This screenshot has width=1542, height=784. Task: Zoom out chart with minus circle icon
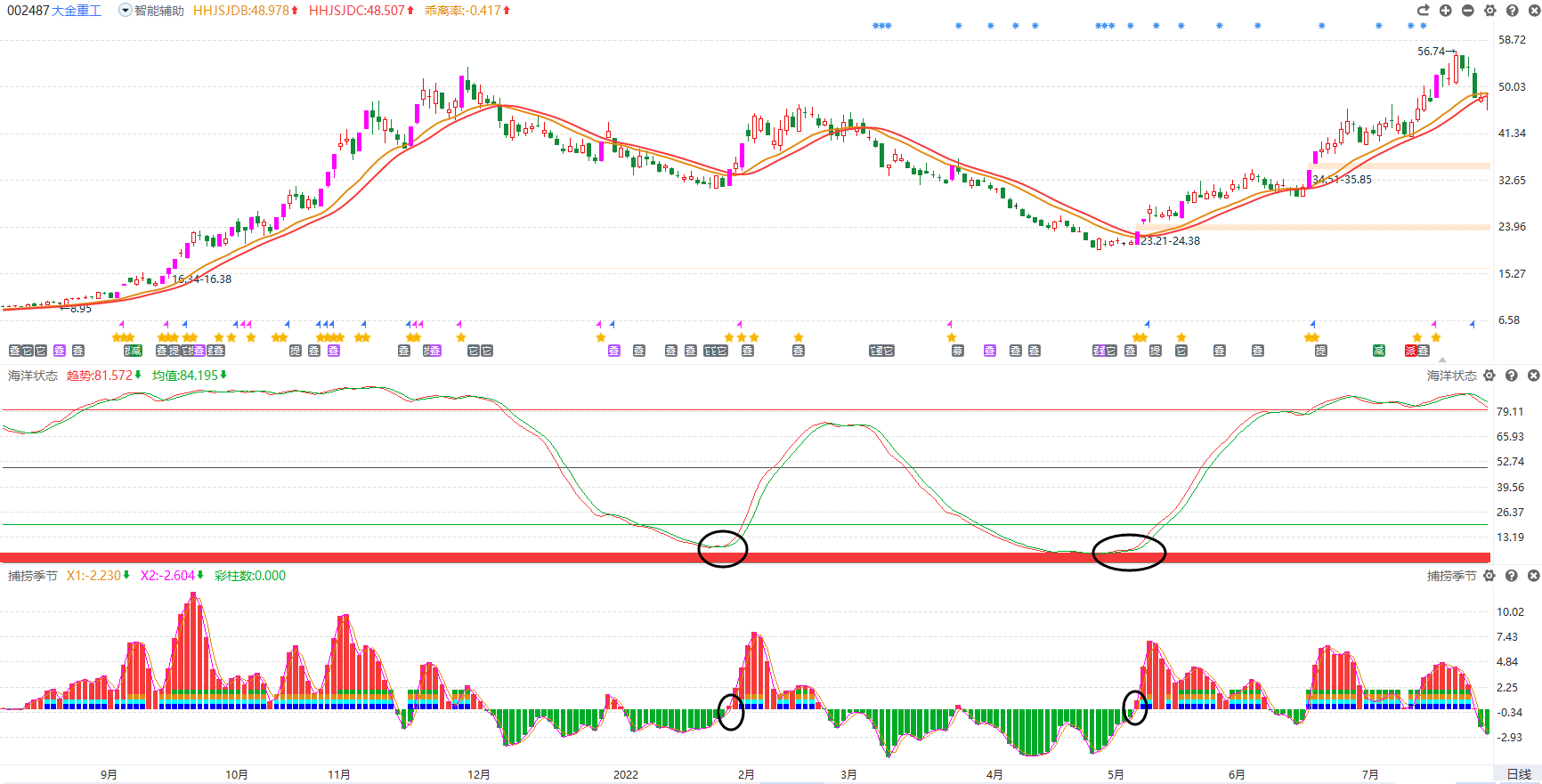pos(1467,11)
